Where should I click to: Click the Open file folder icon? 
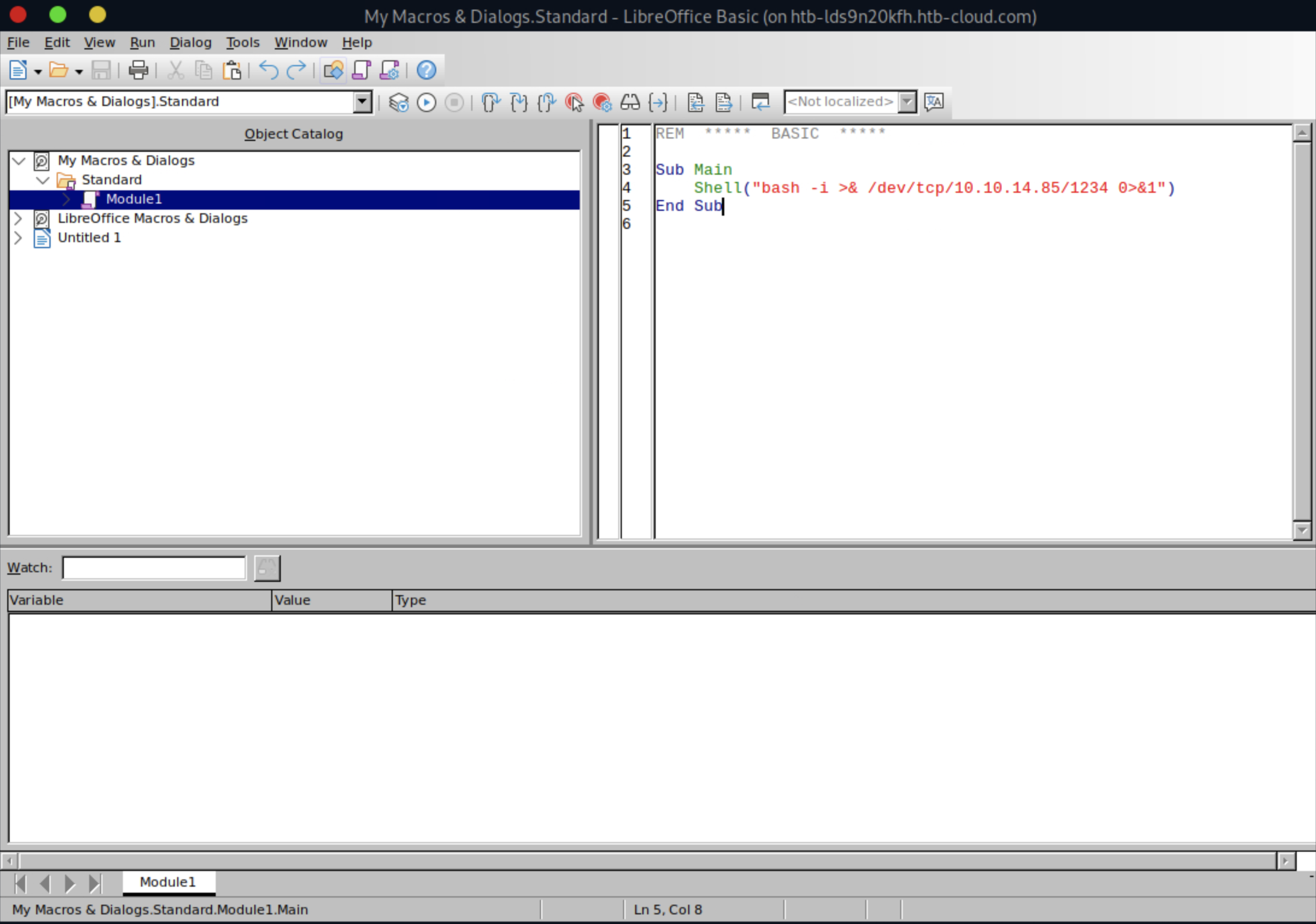pos(58,70)
